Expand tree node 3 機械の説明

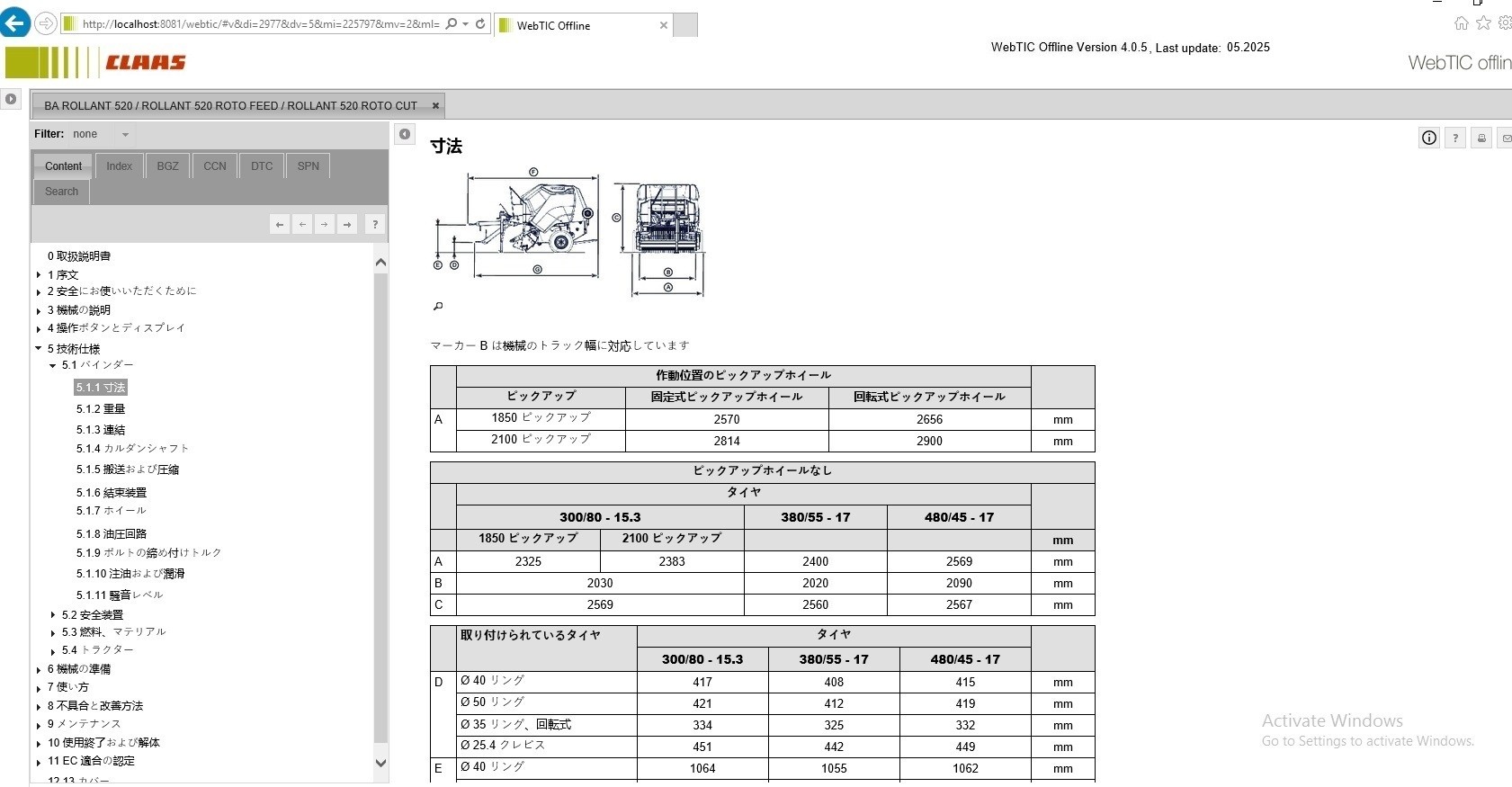point(39,310)
